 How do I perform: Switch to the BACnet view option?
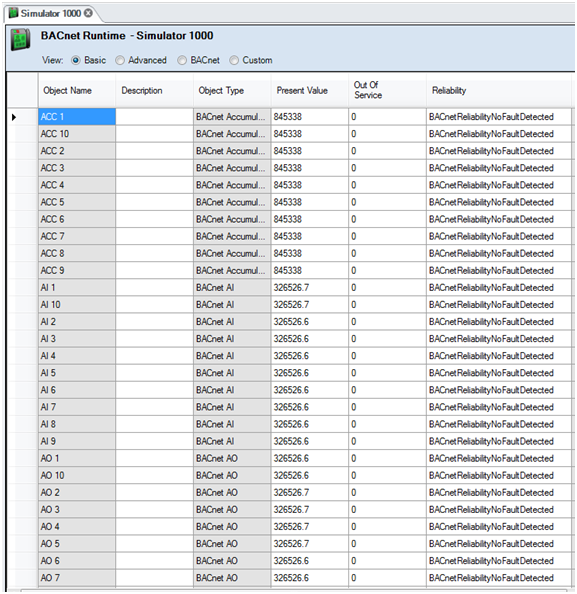click(182, 60)
